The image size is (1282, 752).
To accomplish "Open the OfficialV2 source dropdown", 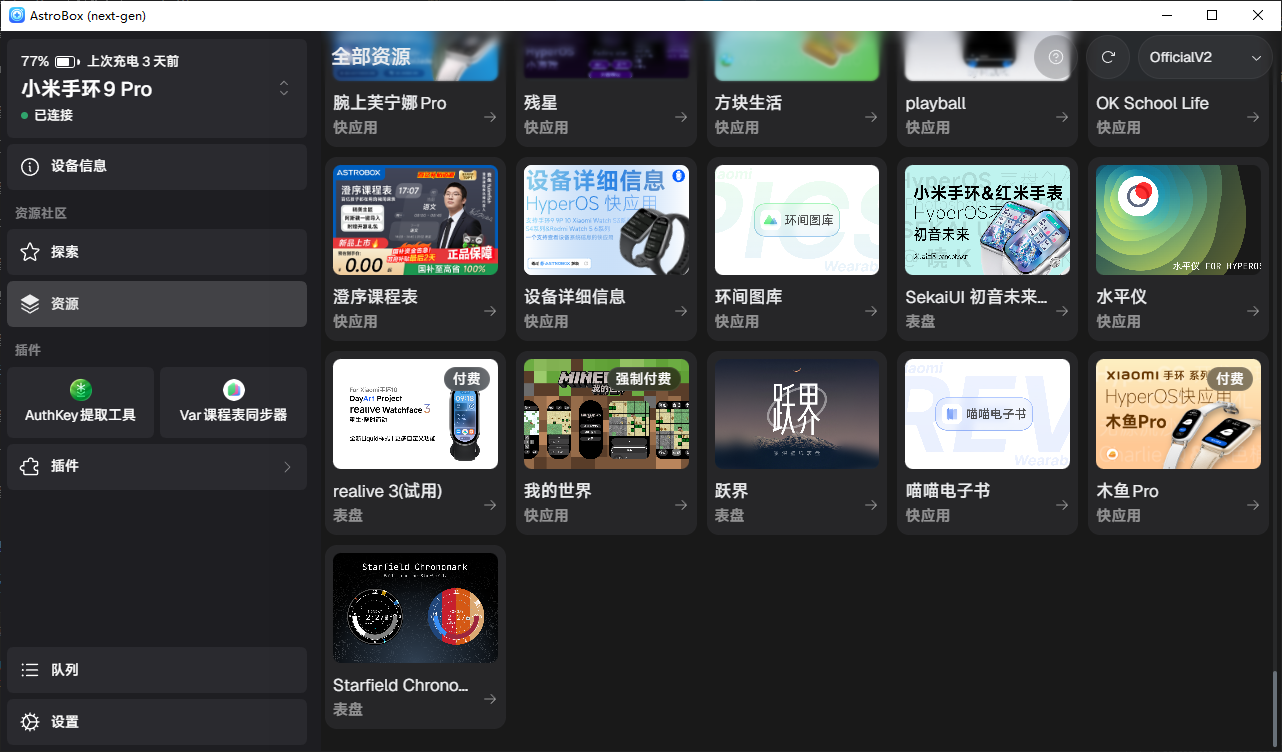I will pos(1205,57).
